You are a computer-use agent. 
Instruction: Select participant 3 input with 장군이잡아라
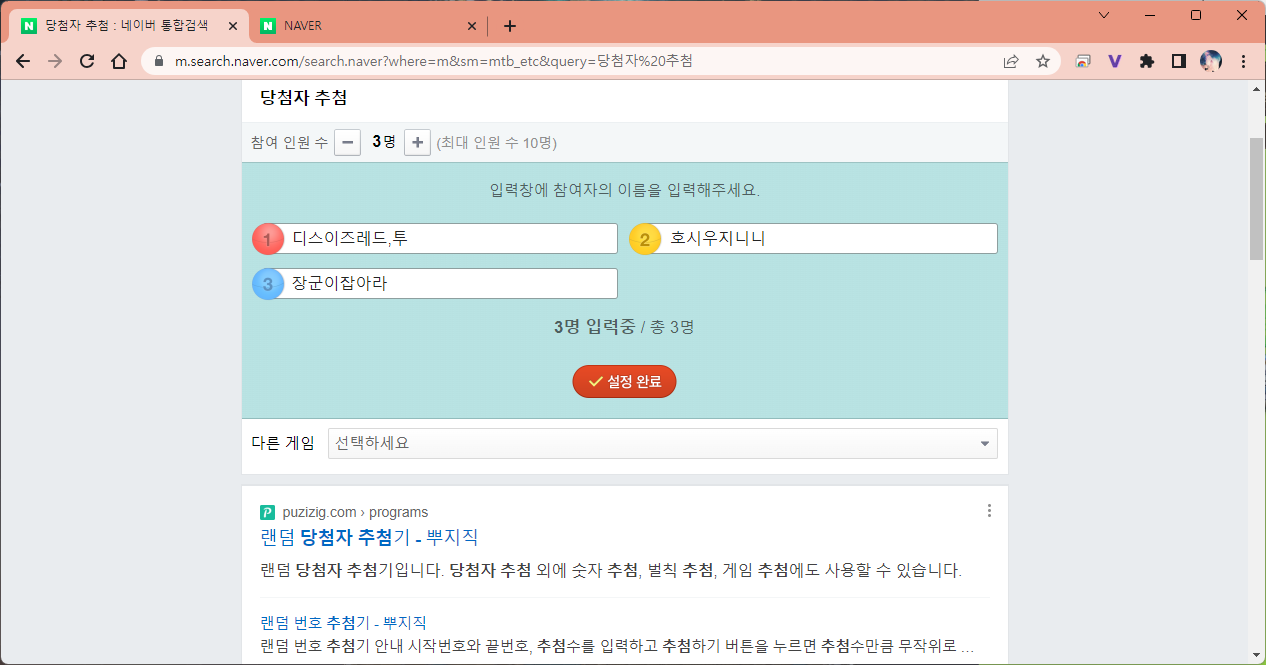(x=450, y=284)
